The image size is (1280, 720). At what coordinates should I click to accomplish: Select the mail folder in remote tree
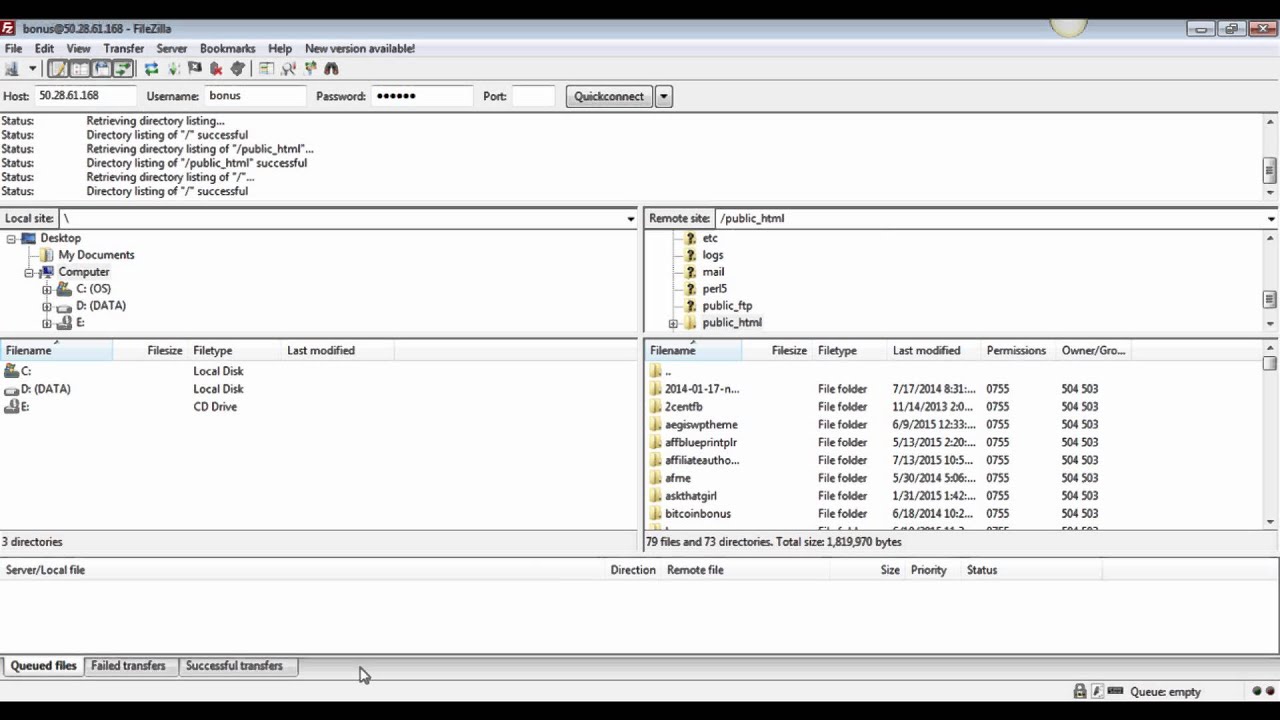point(713,272)
